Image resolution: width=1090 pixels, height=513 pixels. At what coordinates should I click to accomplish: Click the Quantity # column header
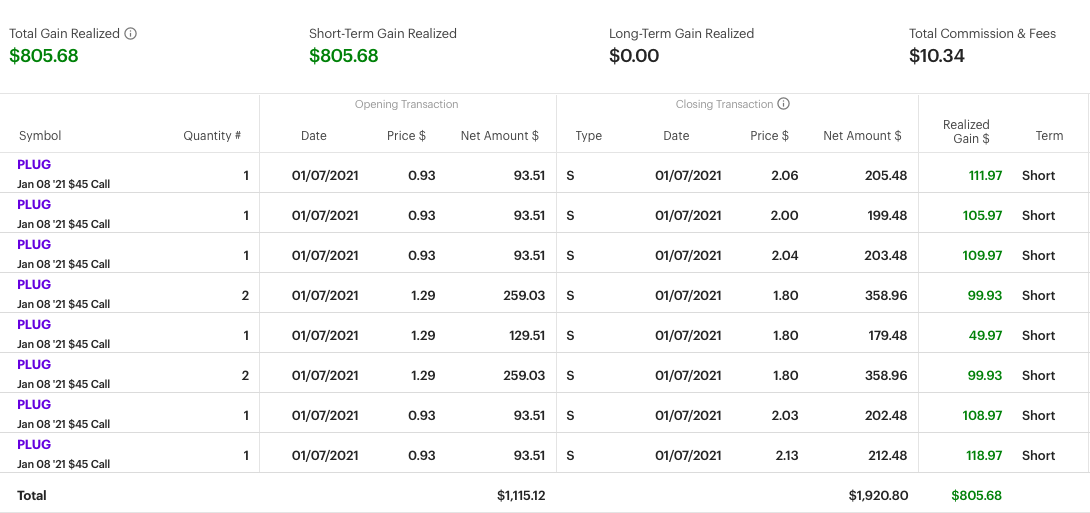coord(212,136)
